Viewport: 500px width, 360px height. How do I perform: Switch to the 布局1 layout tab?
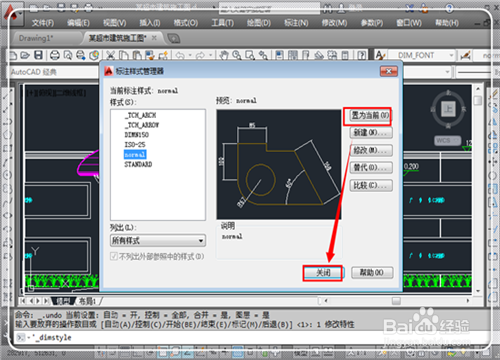tap(87, 301)
